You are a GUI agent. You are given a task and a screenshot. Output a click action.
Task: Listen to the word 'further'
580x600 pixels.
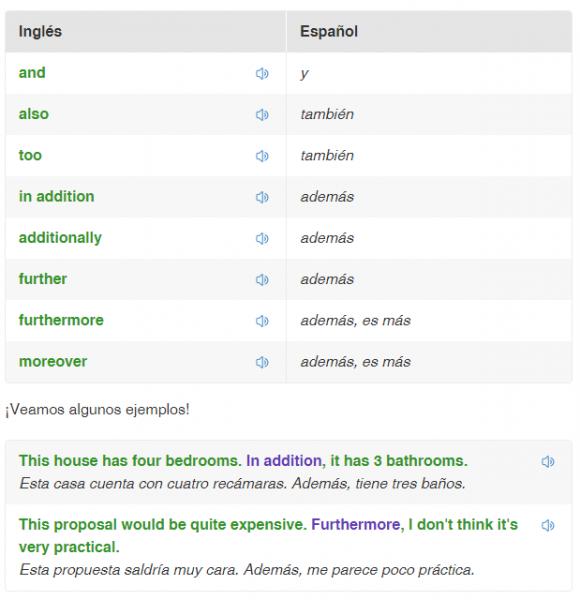(262, 280)
